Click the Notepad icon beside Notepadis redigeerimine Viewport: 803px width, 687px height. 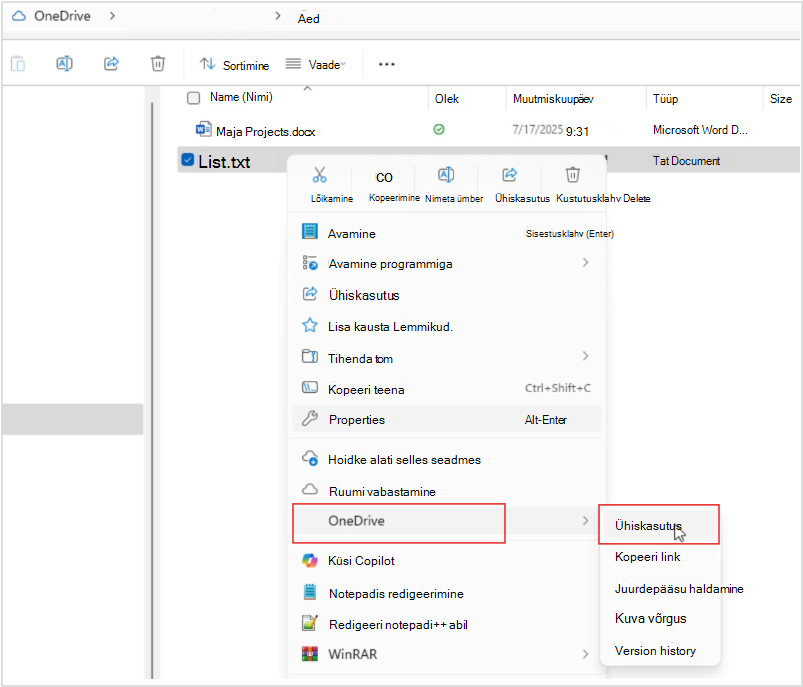click(310, 592)
